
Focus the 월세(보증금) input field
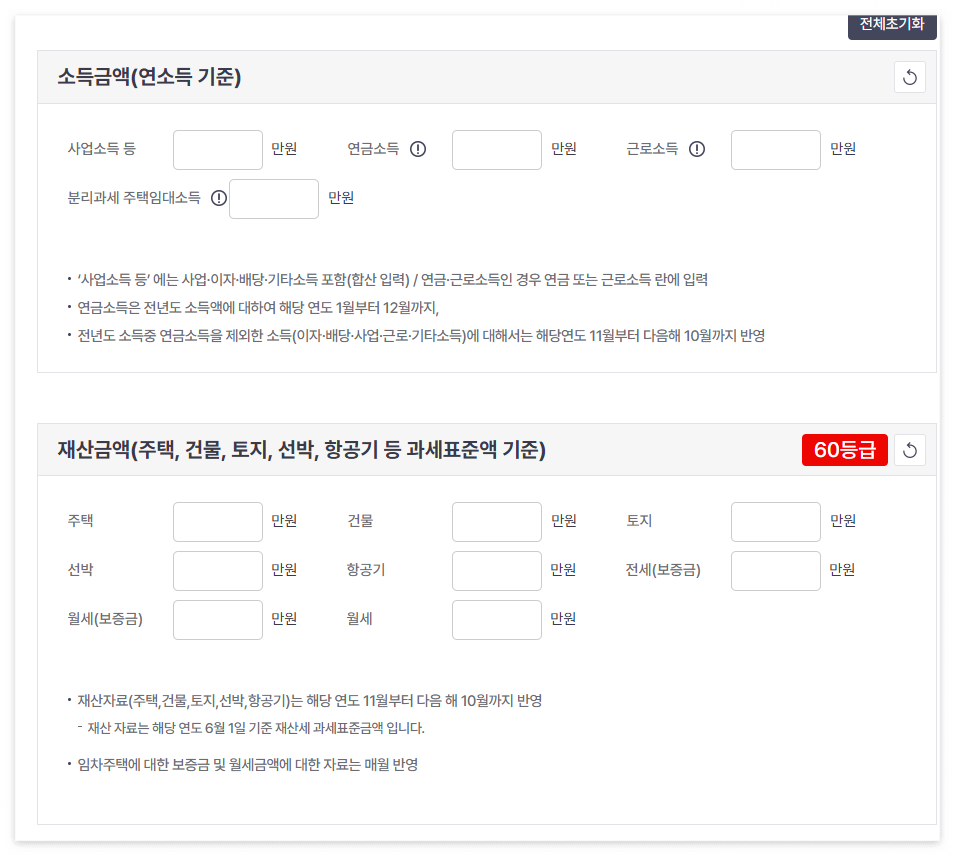pyautogui.click(x=218, y=620)
